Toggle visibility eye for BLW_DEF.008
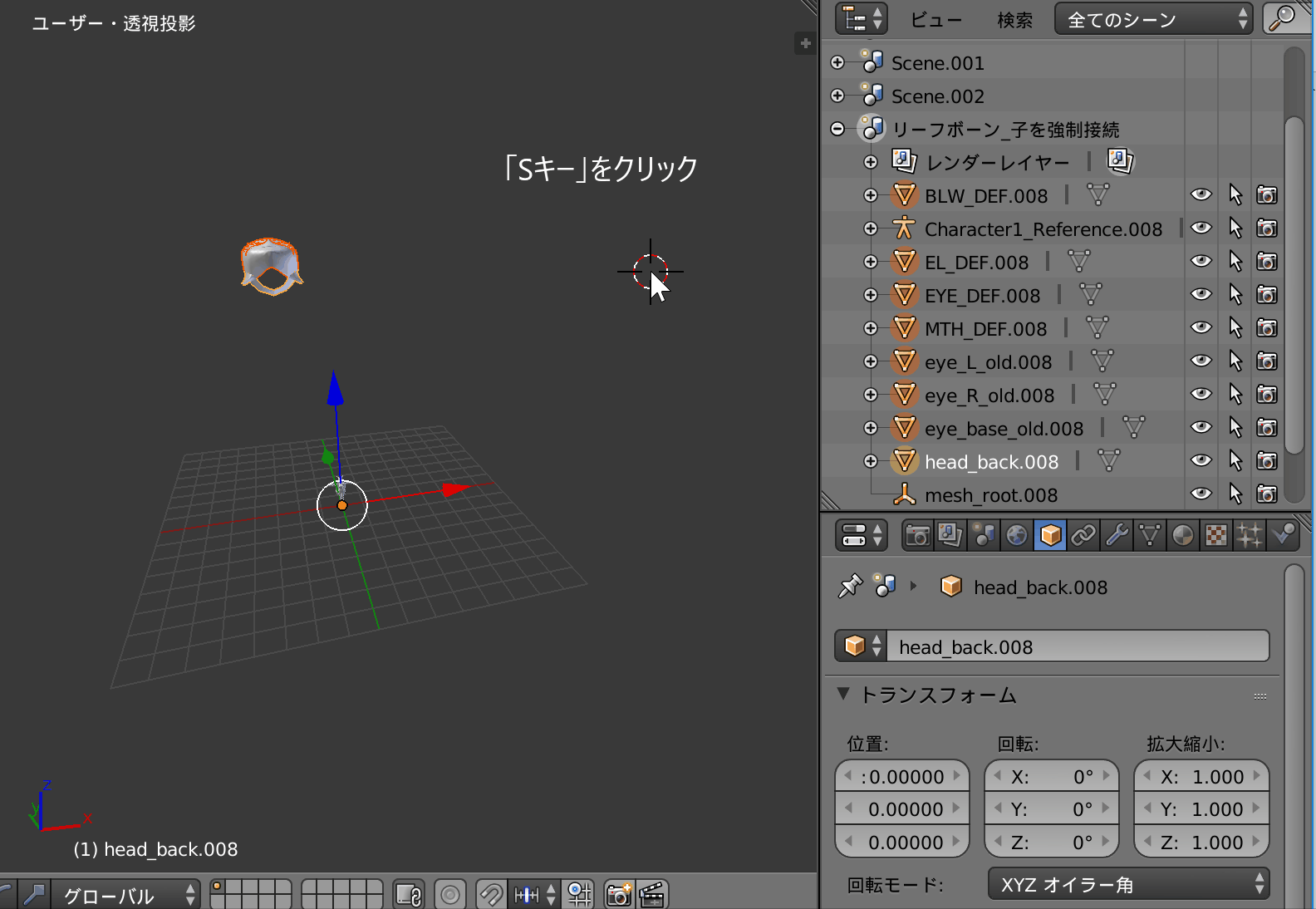1316x909 pixels. pyautogui.click(x=1201, y=195)
